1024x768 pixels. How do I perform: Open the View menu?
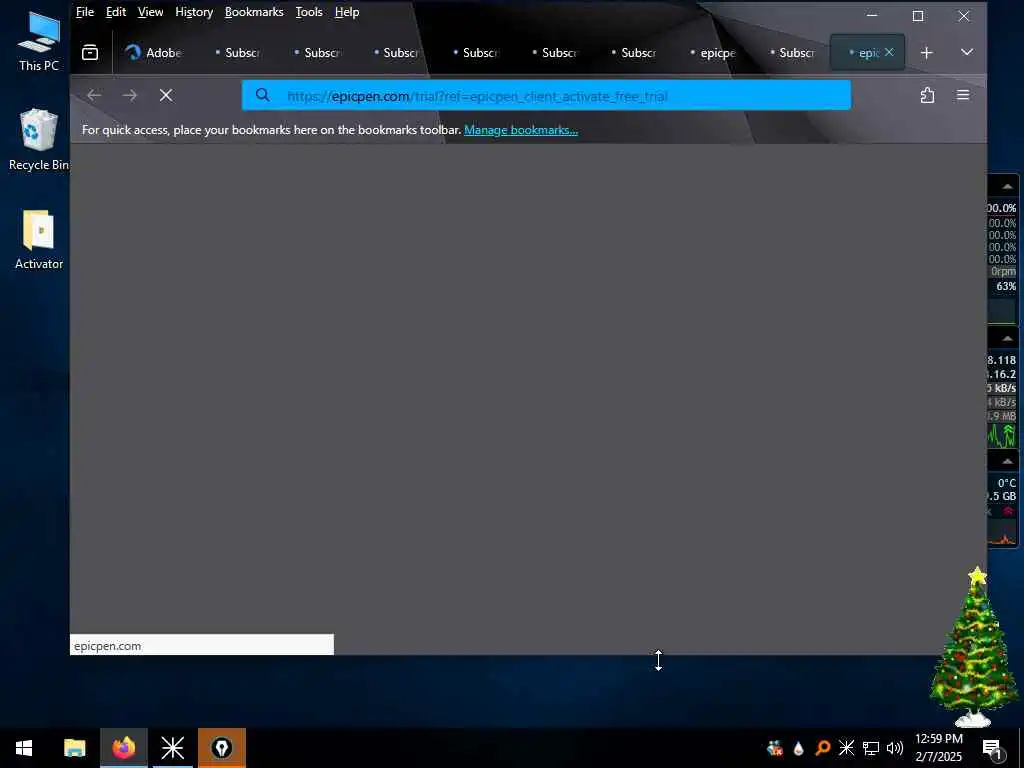[x=150, y=12]
